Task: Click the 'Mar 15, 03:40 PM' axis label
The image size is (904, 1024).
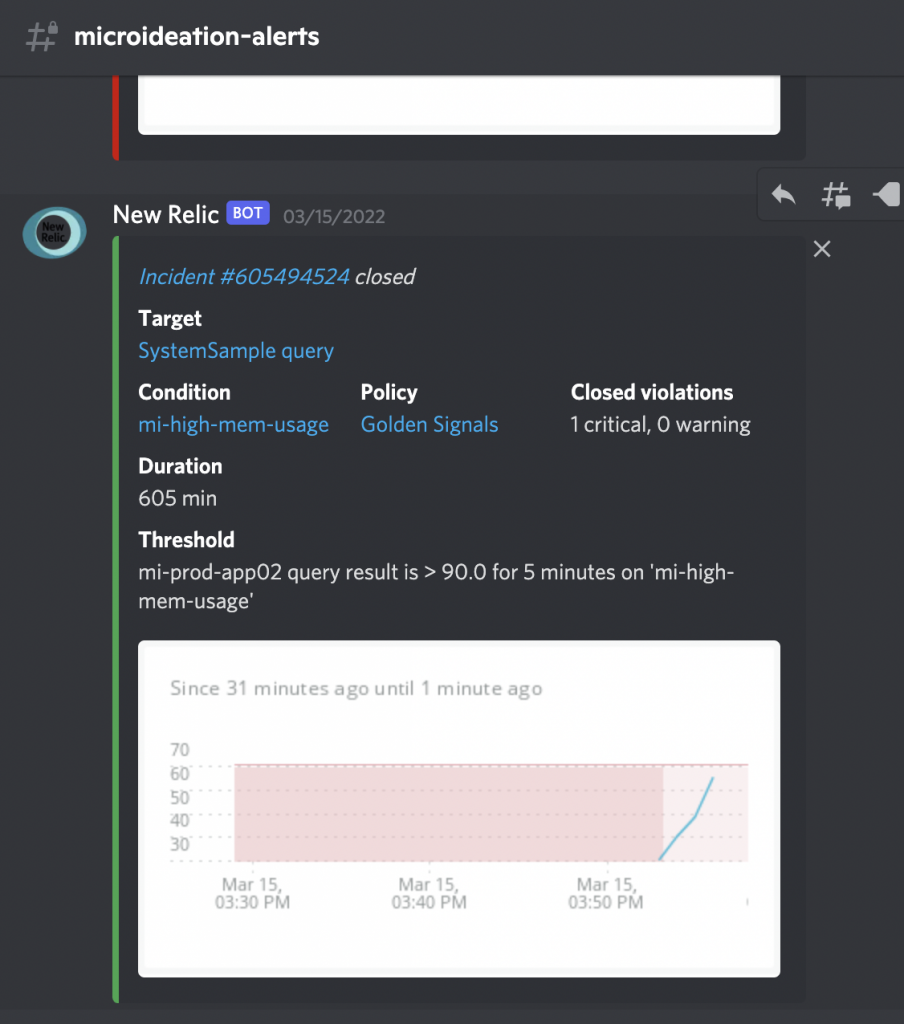Action: 429,893
